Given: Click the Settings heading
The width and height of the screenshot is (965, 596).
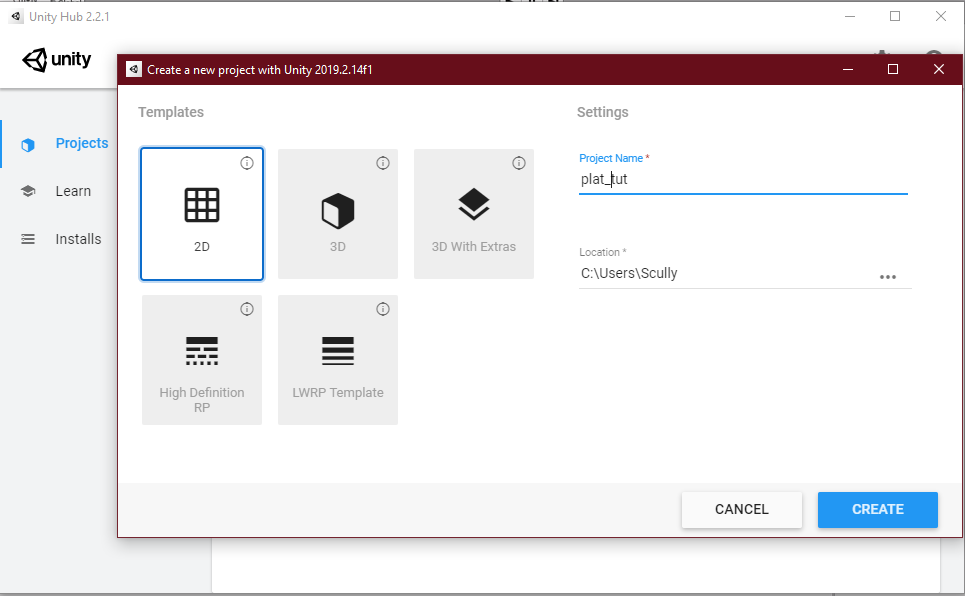Looking at the screenshot, I should click(x=603, y=112).
